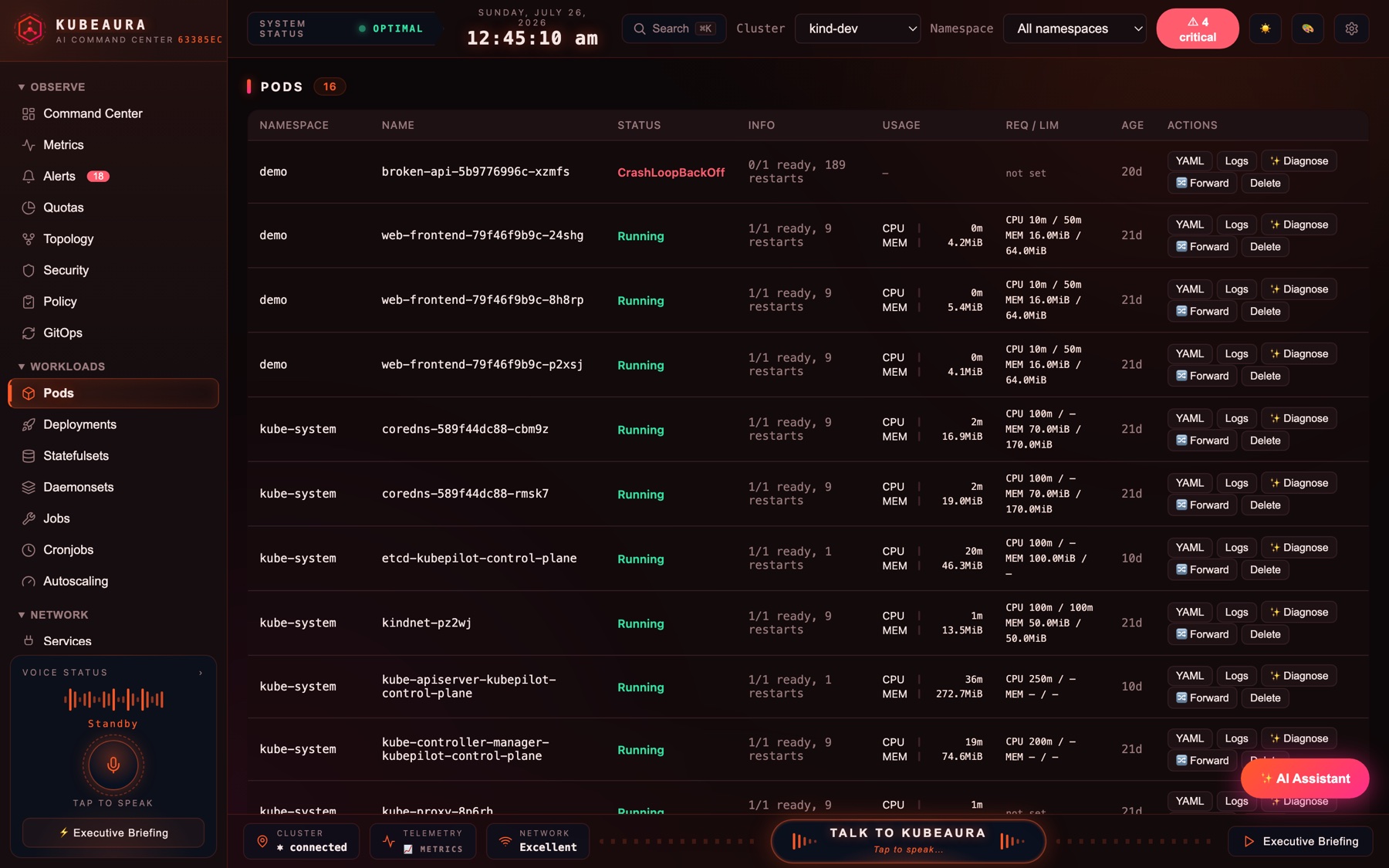Click the pods count badge 16

pos(330,86)
